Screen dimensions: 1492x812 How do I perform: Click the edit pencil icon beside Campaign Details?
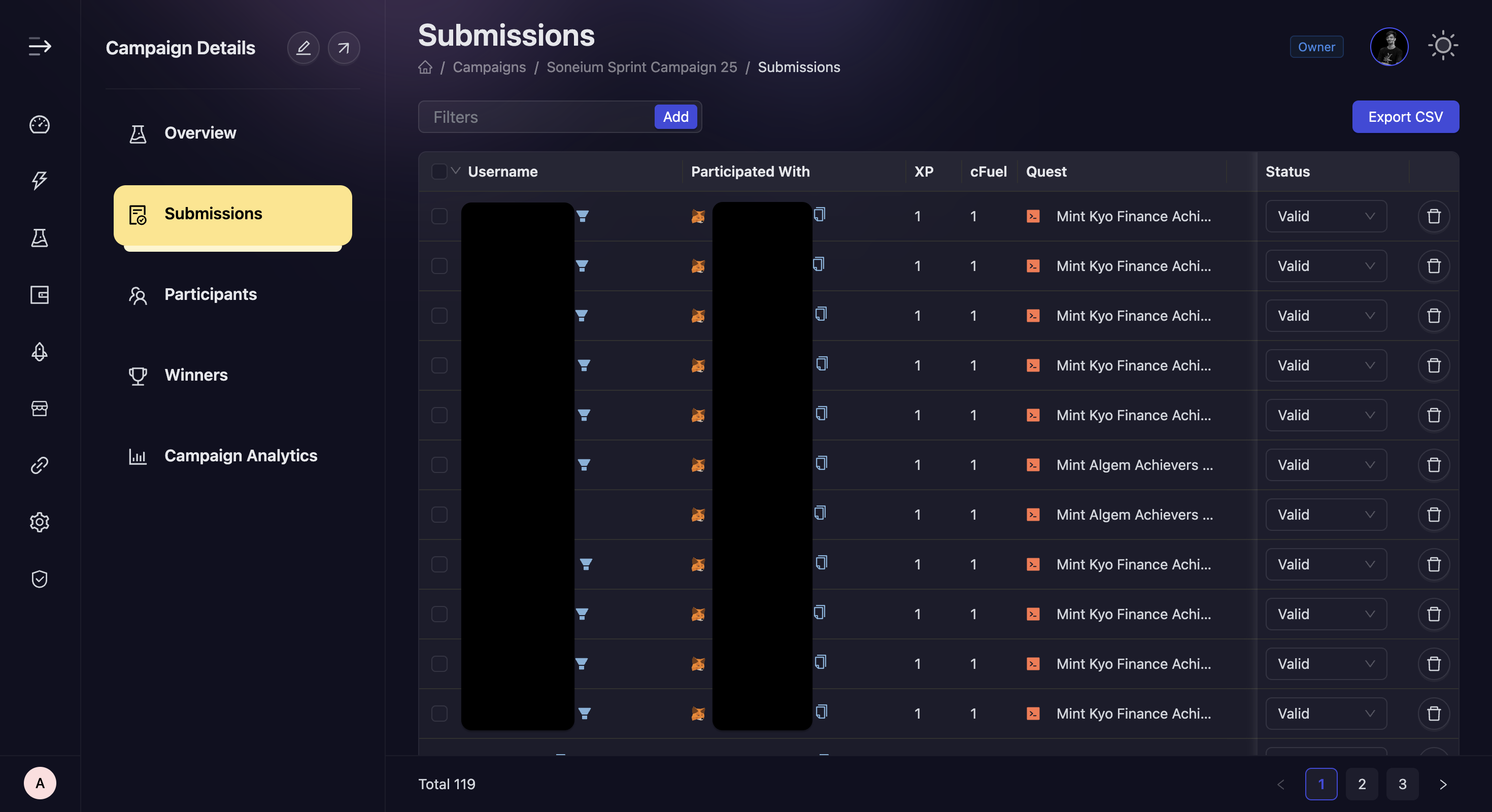coord(303,48)
